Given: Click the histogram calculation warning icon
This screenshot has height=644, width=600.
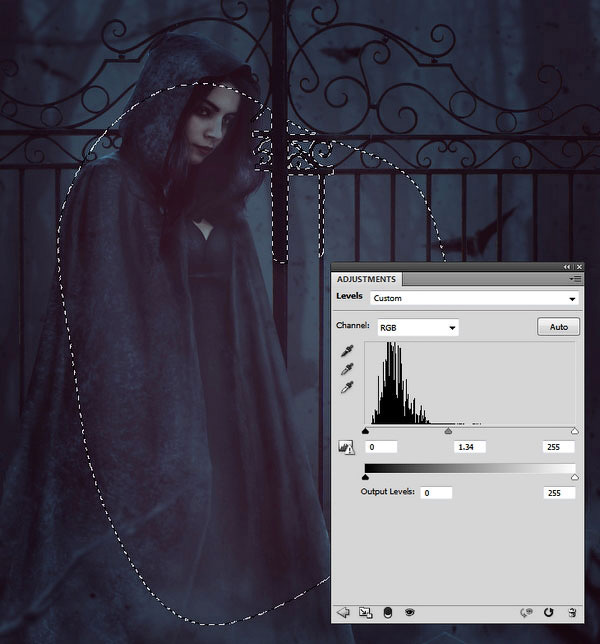Looking at the screenshot, I should tap(346, 447).
